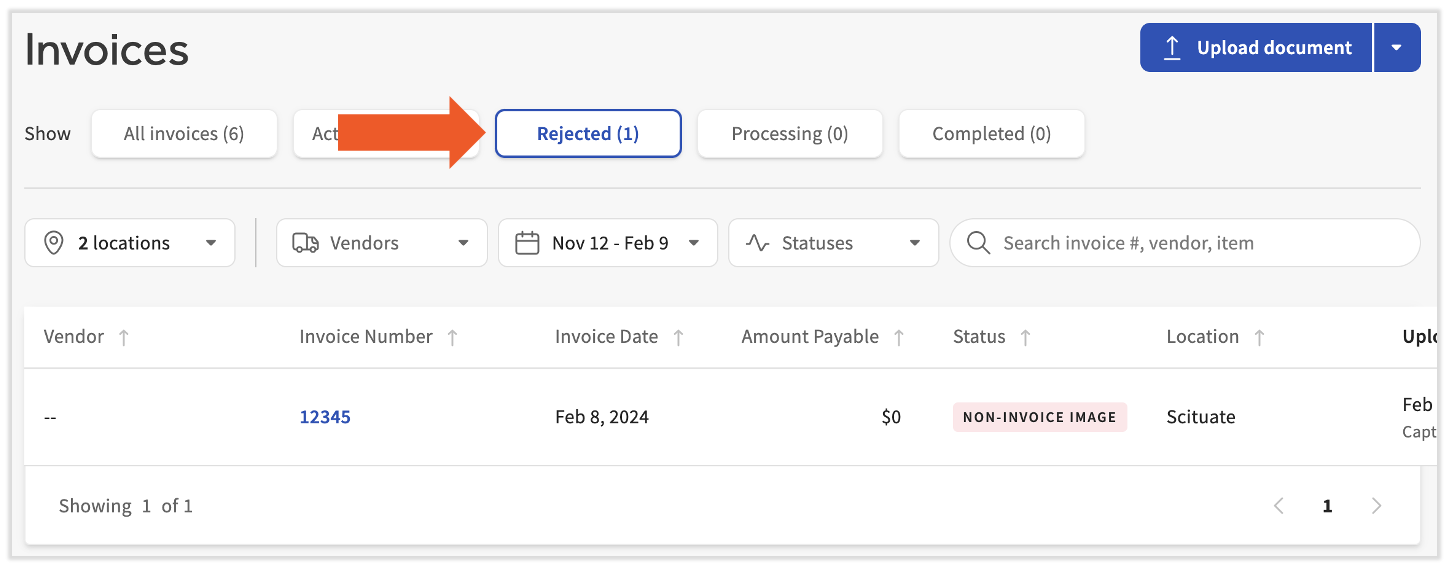Expand the Vendors filter dropdown
Image resolution: width=1448 pixels, height=568 pixels.
coord(381,243)
